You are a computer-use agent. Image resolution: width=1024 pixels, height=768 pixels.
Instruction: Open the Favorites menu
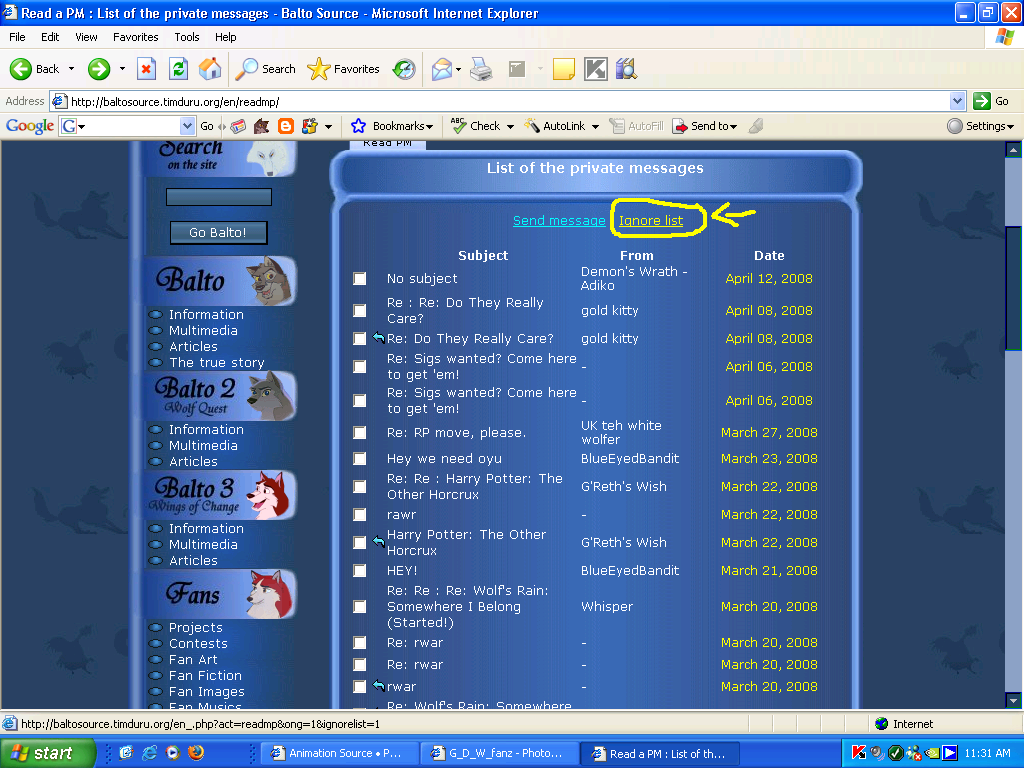coord(136,37)
